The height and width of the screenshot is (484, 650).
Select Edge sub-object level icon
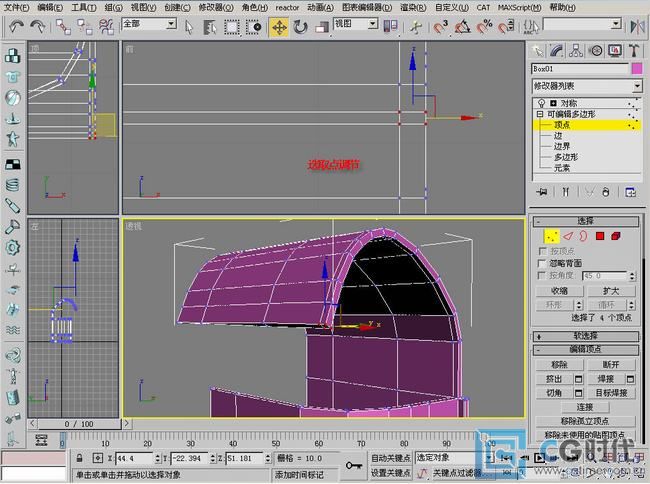pyautogui.click(x=568, y=237)
